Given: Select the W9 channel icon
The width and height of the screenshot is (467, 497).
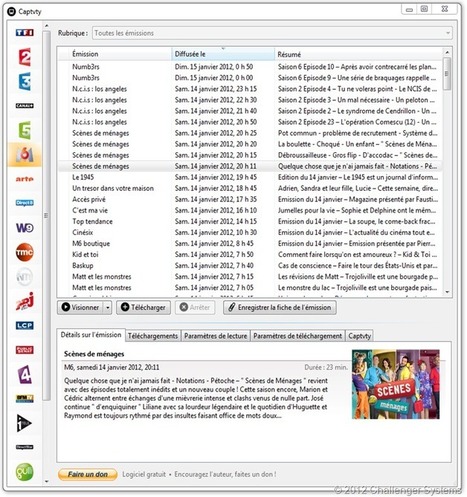Looking at the screenshot, I should [25, 228].
